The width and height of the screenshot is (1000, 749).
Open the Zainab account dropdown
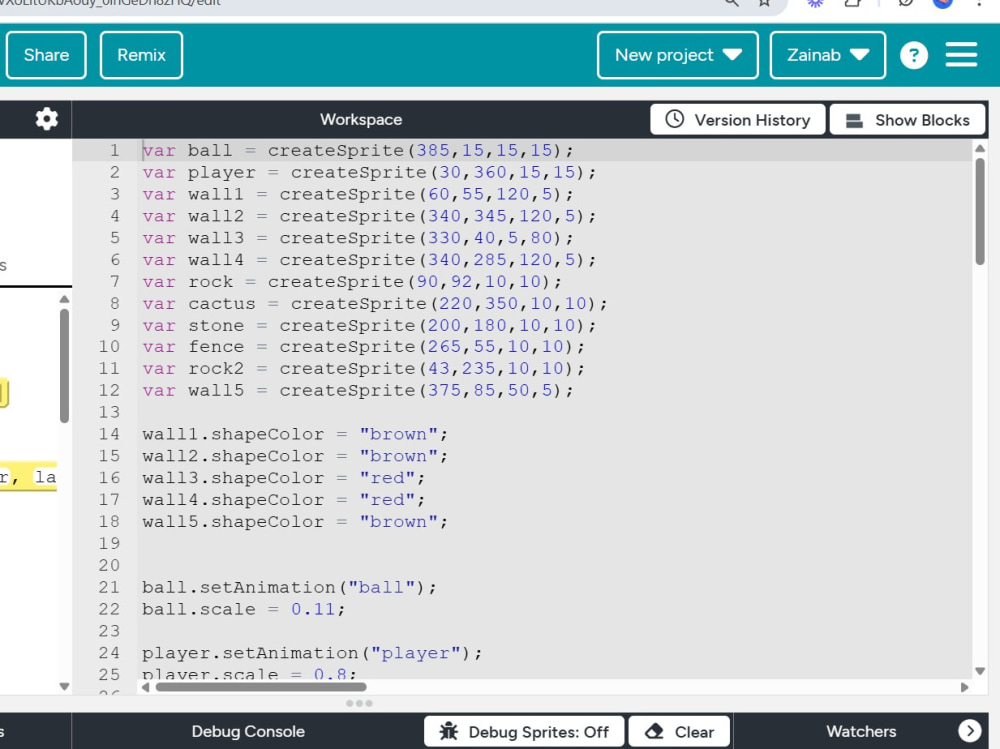828,55
